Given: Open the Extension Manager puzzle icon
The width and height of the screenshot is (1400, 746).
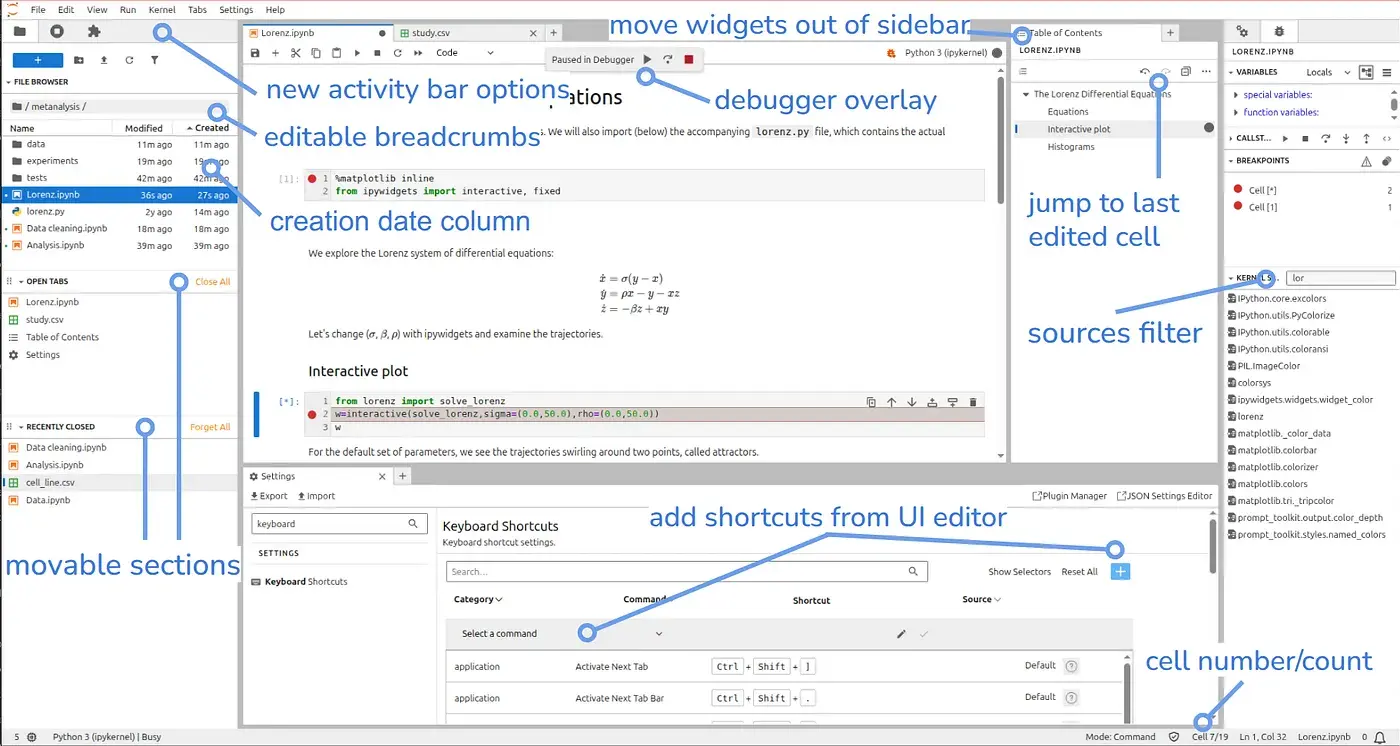Looking at the screenshot, I should (94, 31).
